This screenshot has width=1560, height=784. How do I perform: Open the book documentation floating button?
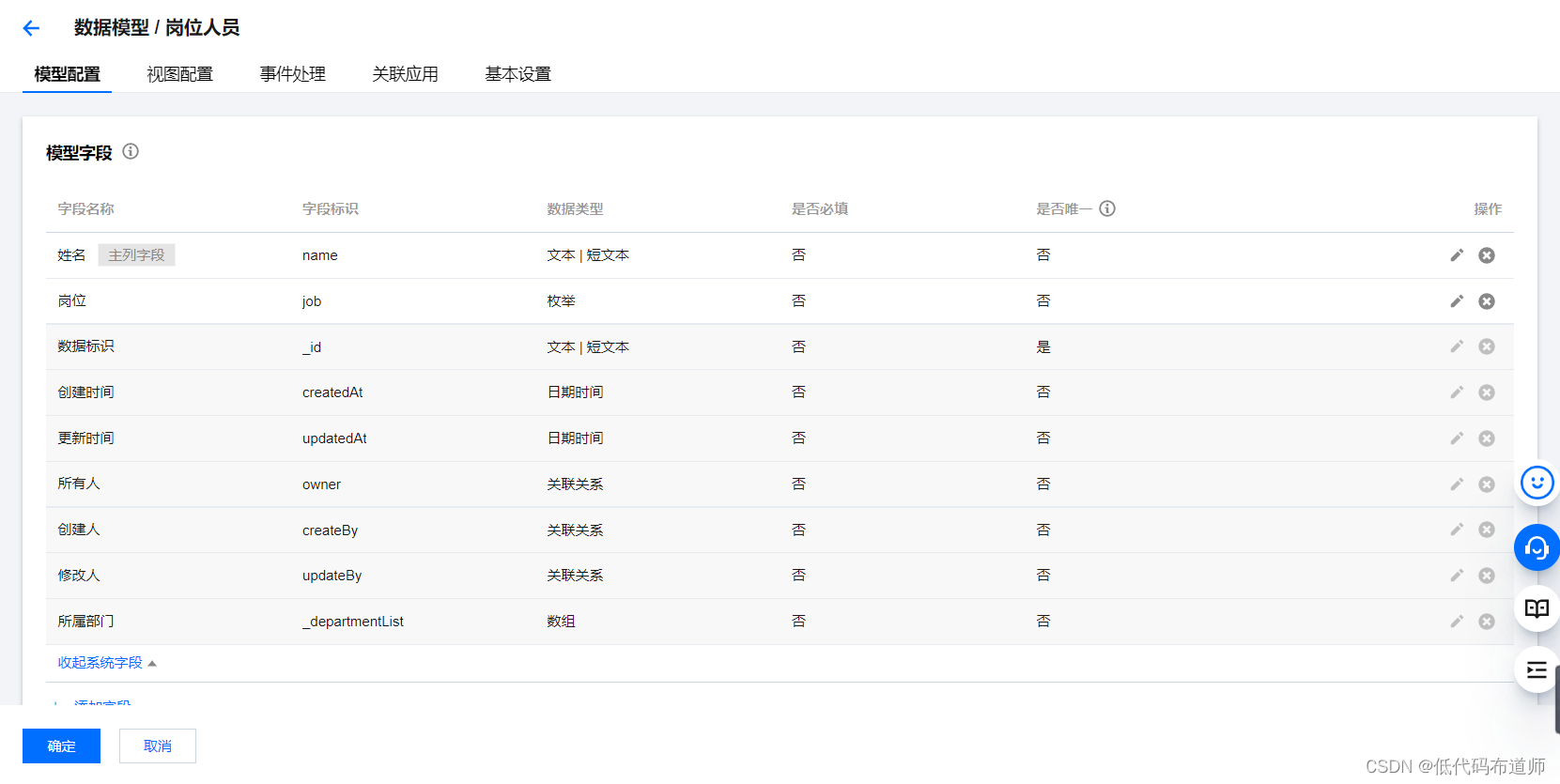[x=1537, y=608]
